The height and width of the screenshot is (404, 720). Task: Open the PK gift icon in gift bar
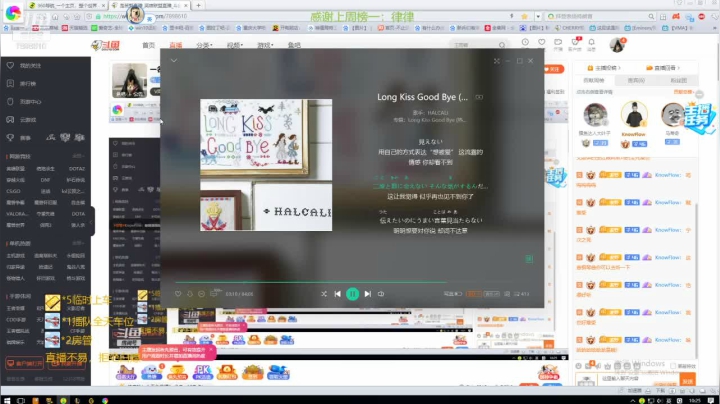202,371
